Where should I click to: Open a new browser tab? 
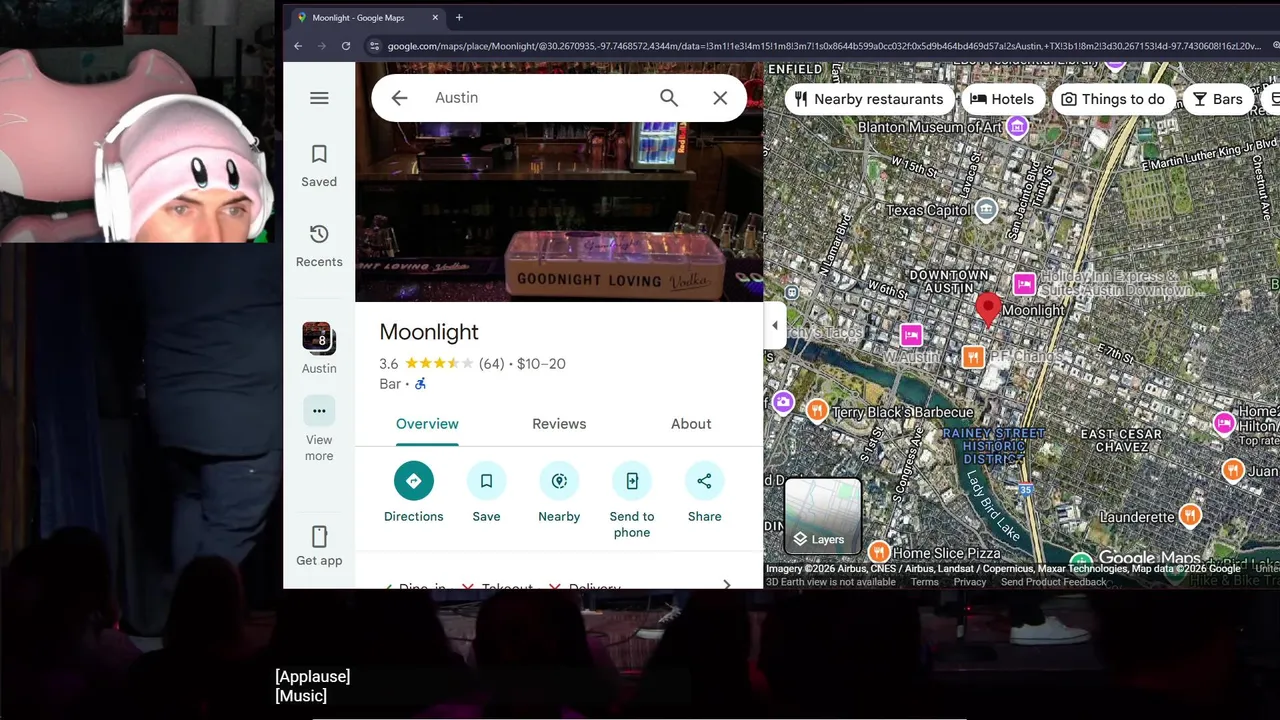tap(459, 18)
